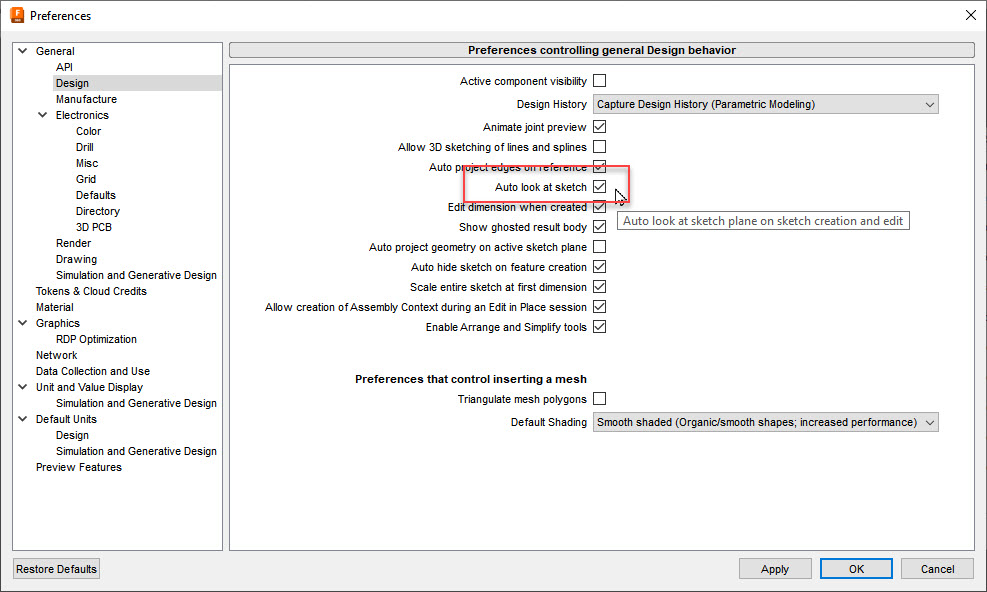The width and height of the screenshot is (987, 592).
Task: Toggle Active component visibility checkbox
Action: [x=599, y=81]
